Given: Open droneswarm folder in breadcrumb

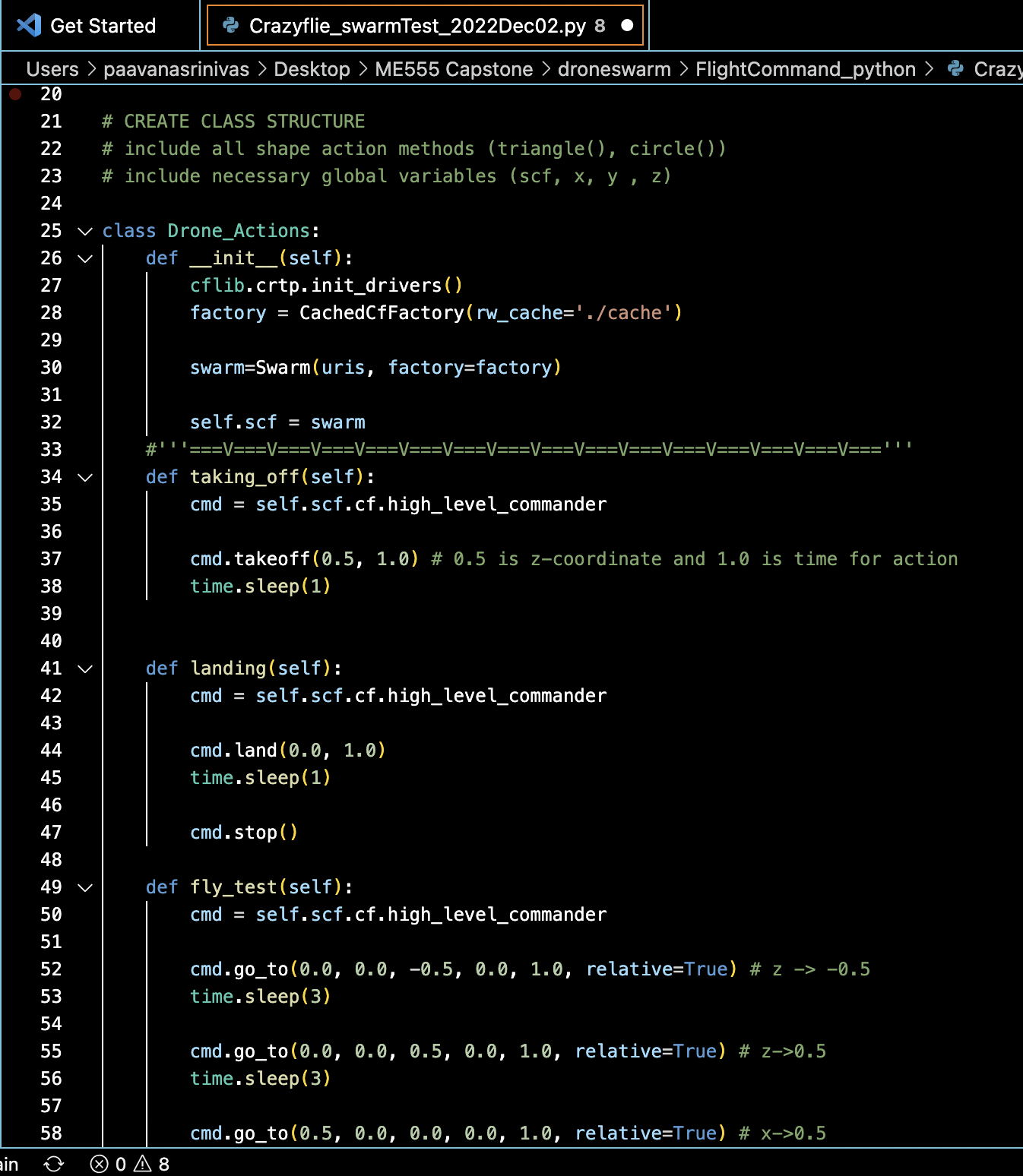Looking at the screenshot, I should pos(614,69).
